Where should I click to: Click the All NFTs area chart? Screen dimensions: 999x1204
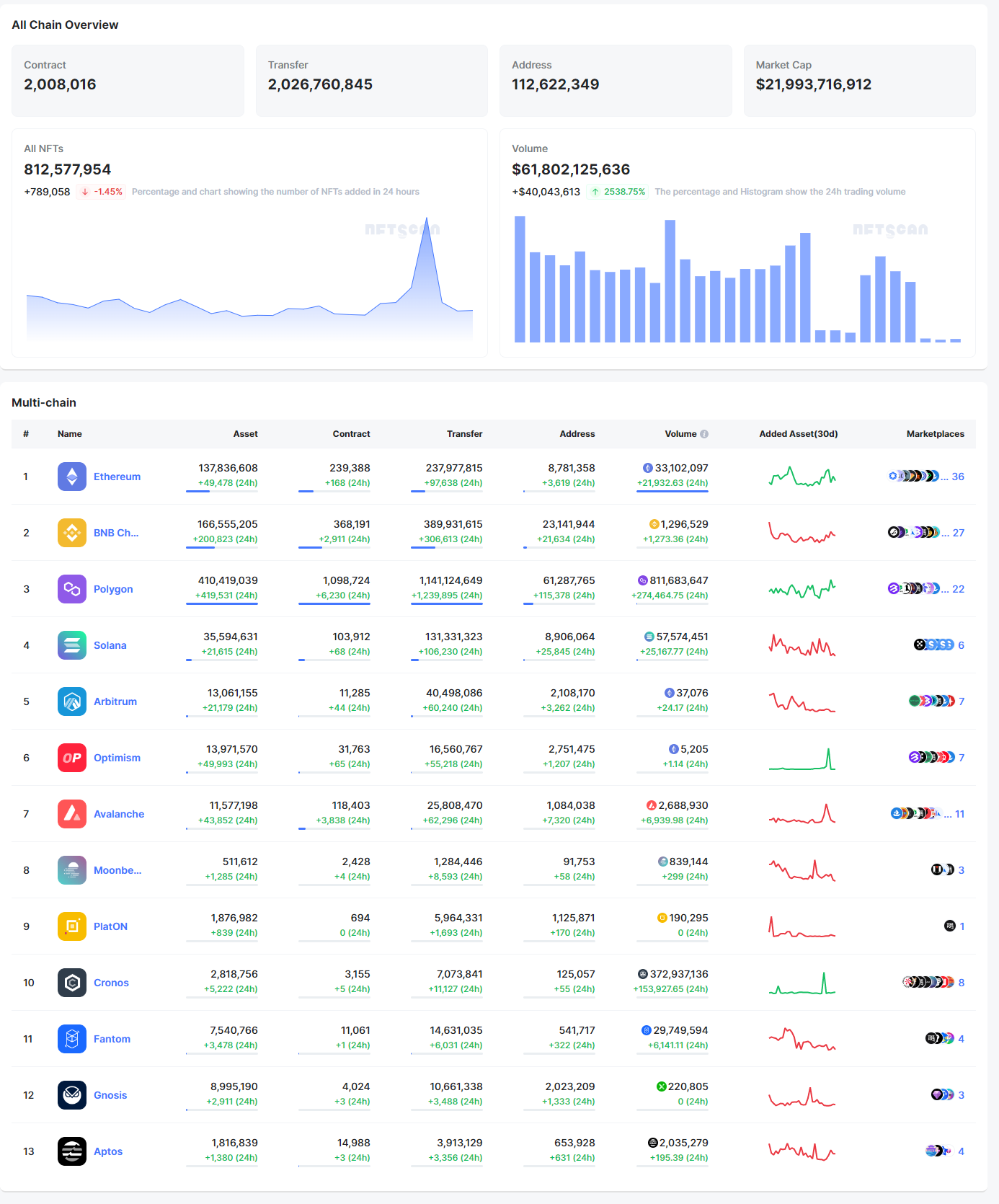coord(249,278)
